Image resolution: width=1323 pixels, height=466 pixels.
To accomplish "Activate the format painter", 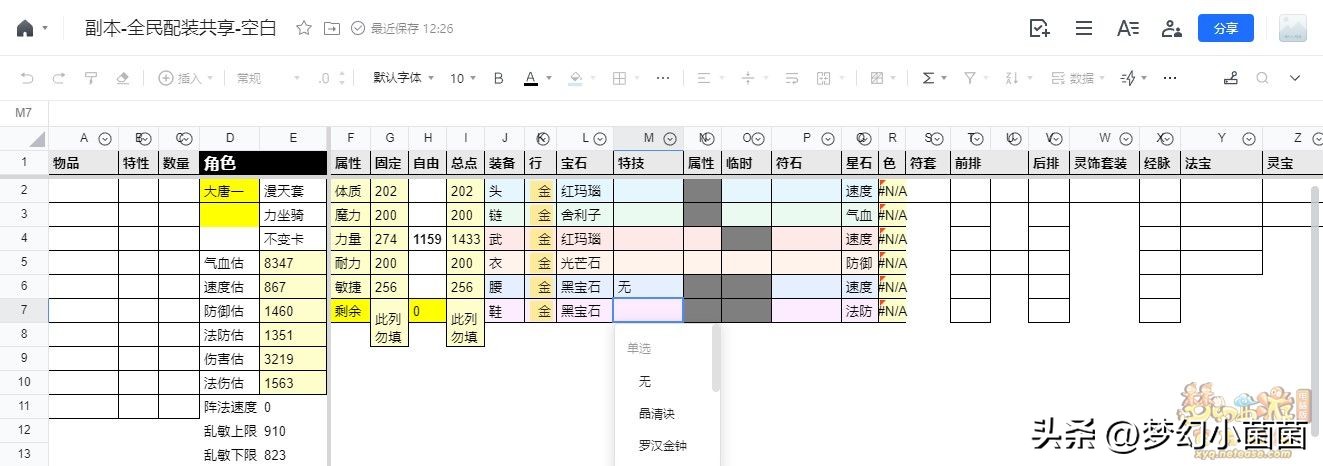I will click(x=91, y=78).
